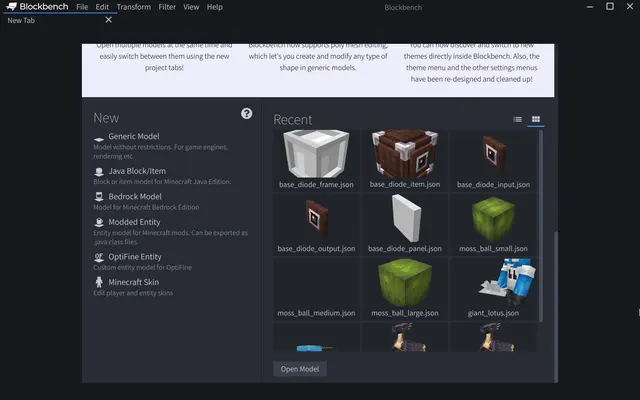
Task: Open the Help menu
Action: pyautogui.click(x=215, y=7)
